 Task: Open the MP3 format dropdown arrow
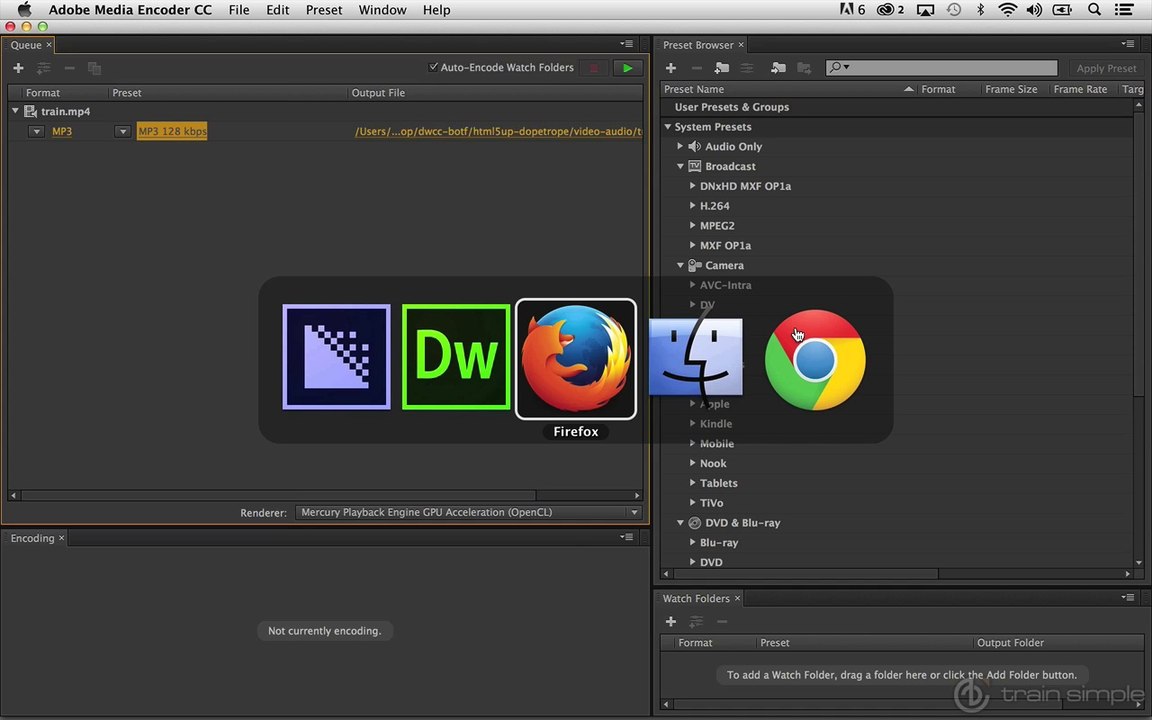point(36,132)
